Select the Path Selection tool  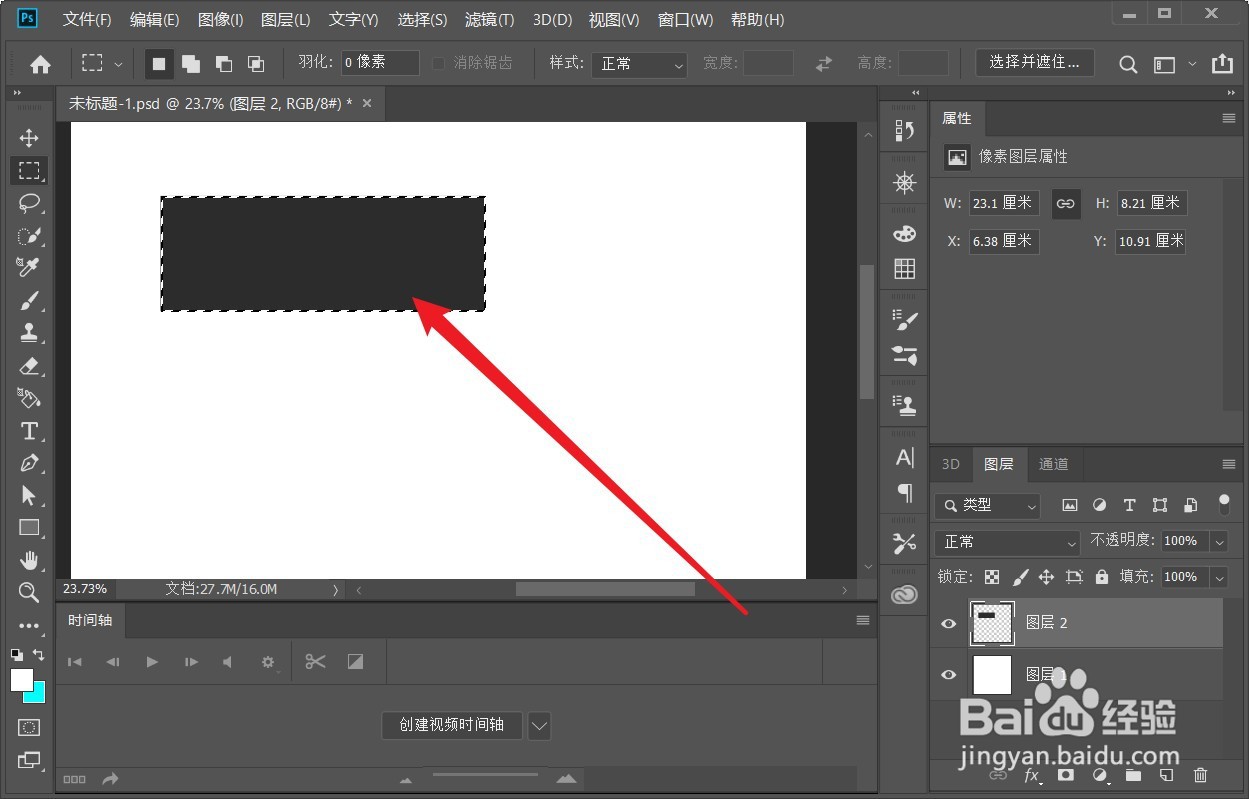(x=29, y=495)
